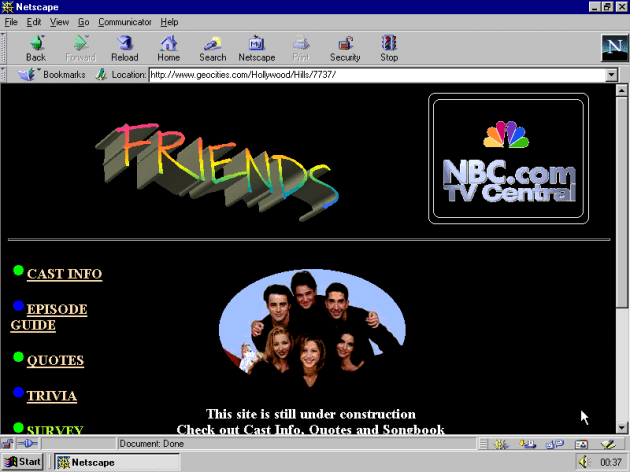This screenshot has width=630, height=472.
Task: Follow the CAST INFO link
Action: [64, 274]
